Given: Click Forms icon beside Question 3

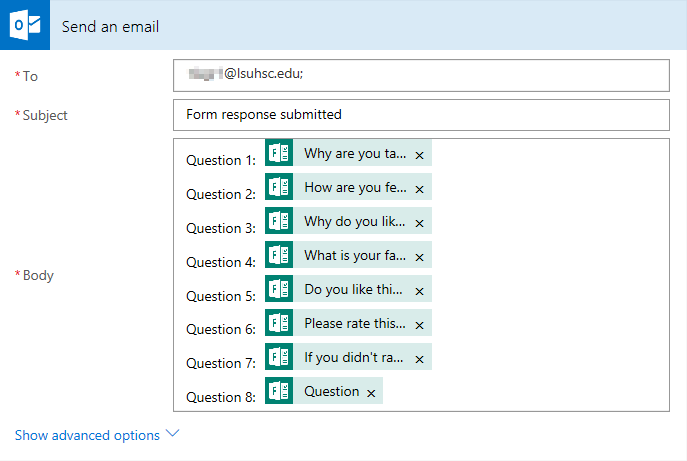Looking at the screenshot, I should (279, 222).
